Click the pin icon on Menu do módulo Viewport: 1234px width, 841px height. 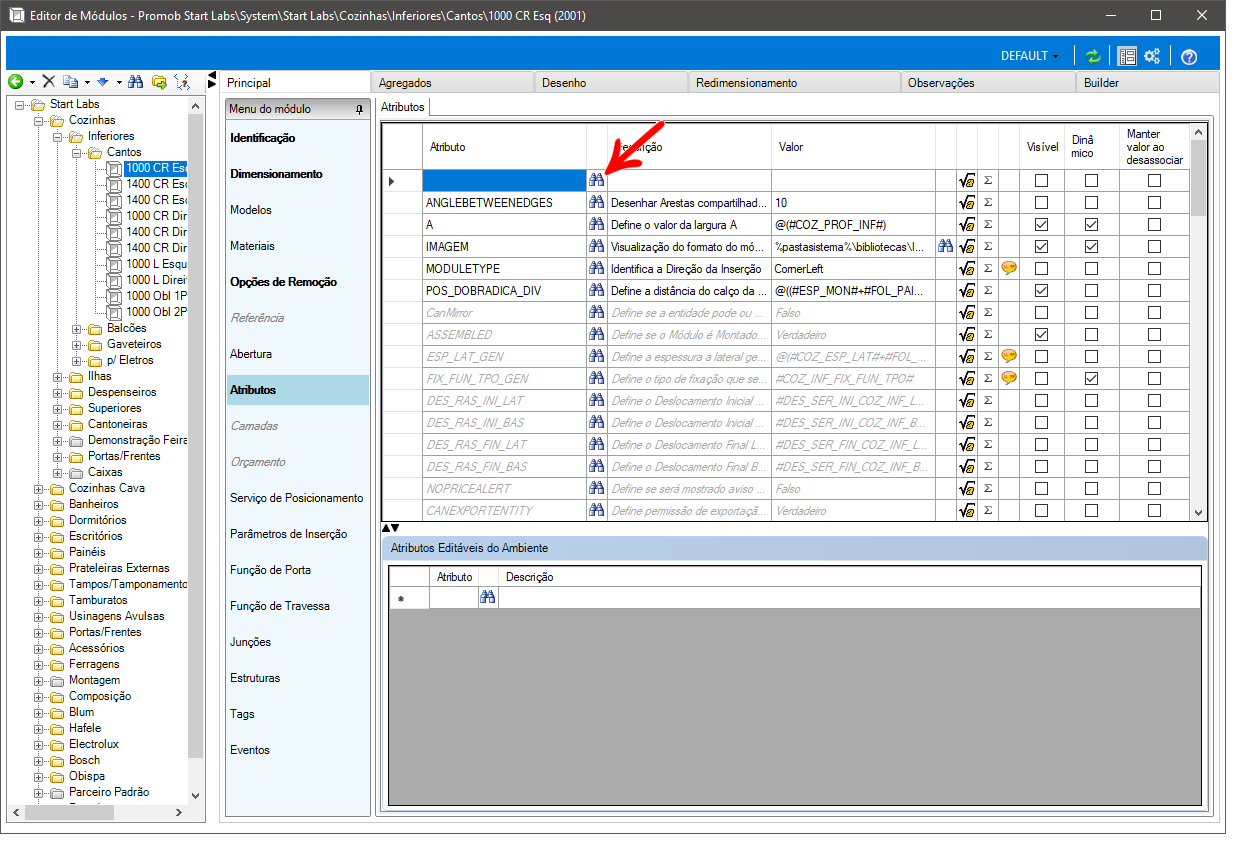click(x=359, y=109)
